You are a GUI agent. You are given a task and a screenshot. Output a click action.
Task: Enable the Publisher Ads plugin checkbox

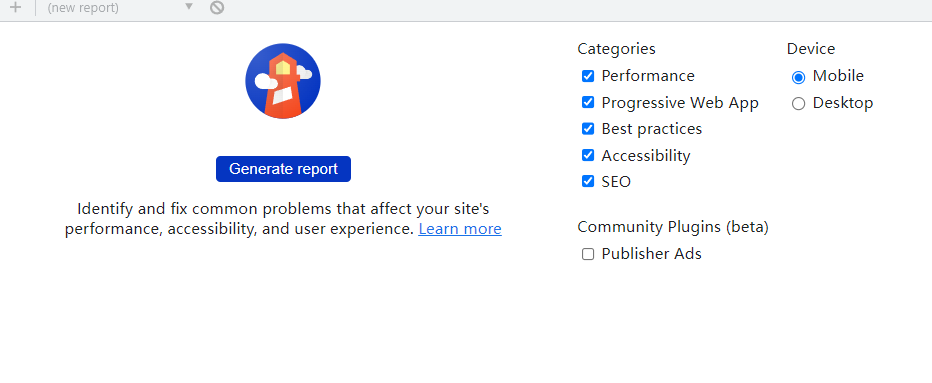[x=588, y=255]
